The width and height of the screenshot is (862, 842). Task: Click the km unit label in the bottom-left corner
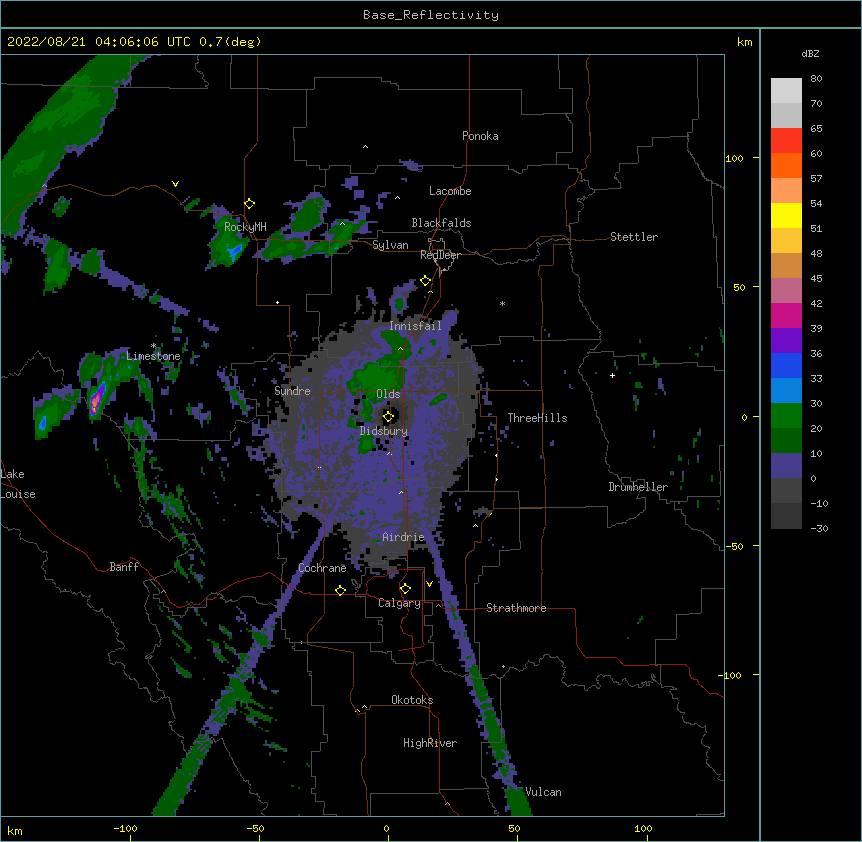click(x=15, y=831)
